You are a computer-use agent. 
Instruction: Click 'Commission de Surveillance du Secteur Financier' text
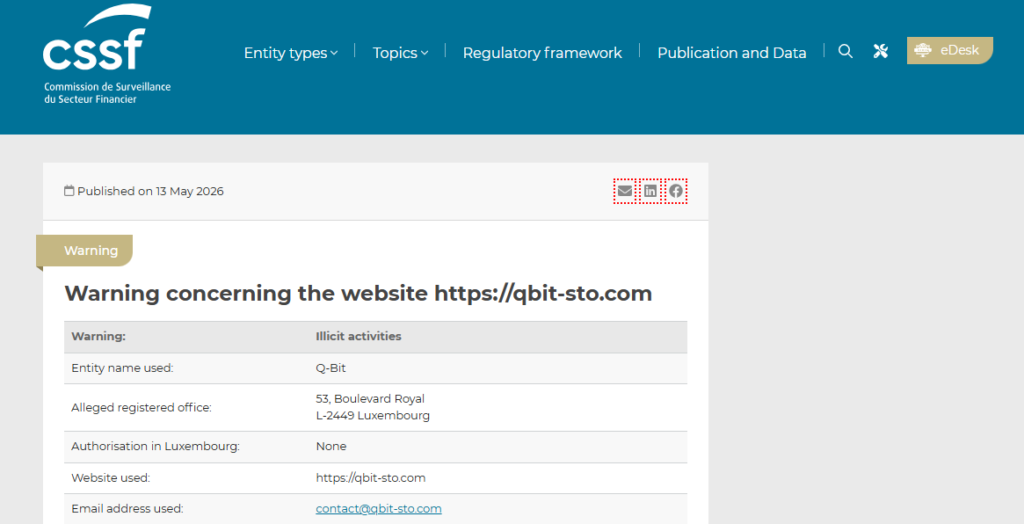click(x=107, y=93)
